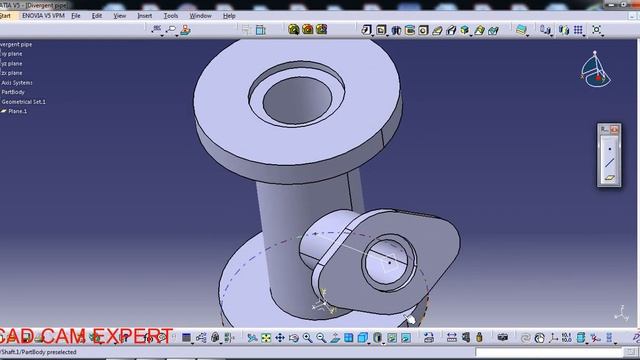Click the Fit All In icon in view toolbar
Screen dimensions: 640x360
(266, 338)
